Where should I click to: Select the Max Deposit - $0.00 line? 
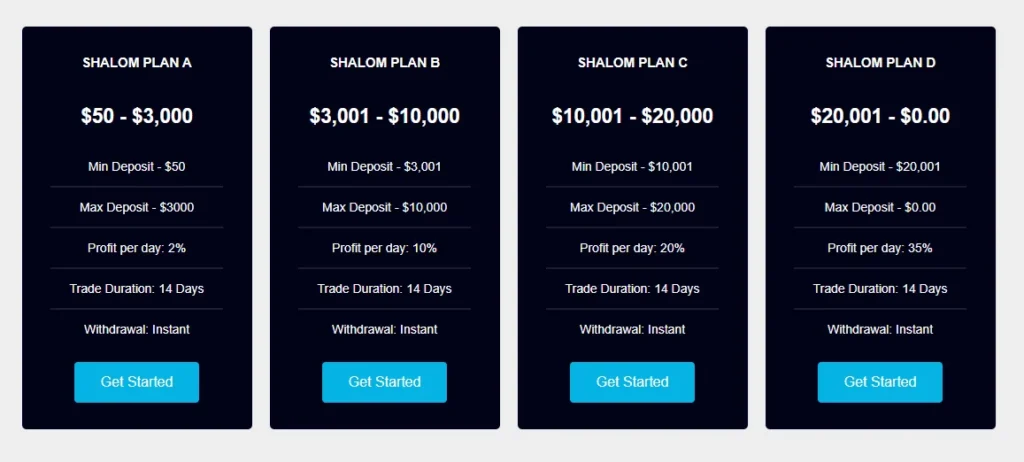(880, 208)
